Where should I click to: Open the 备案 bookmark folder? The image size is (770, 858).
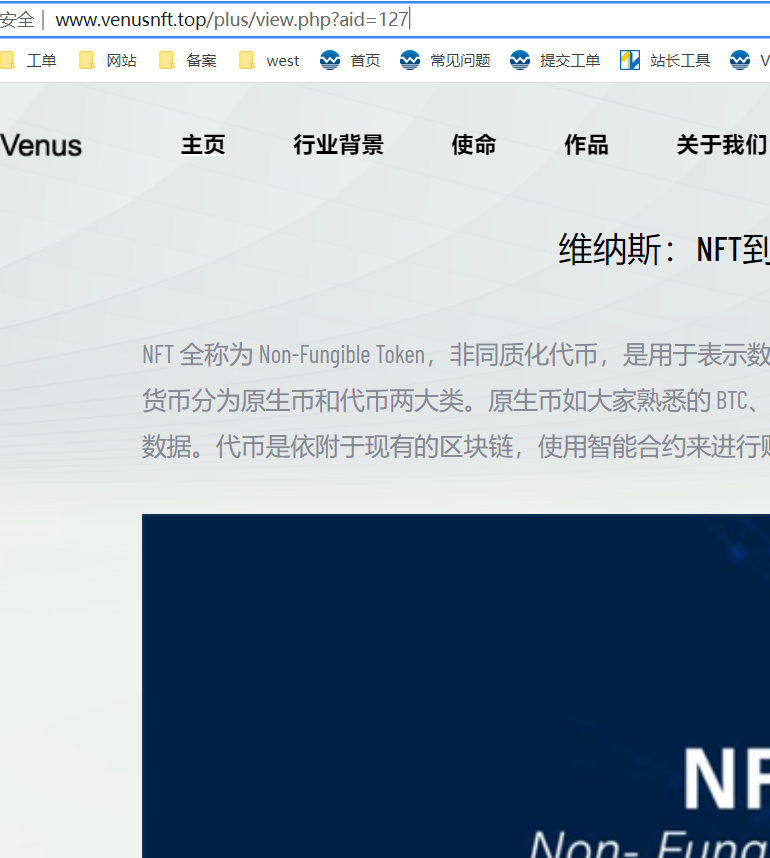tap(188, 61)
